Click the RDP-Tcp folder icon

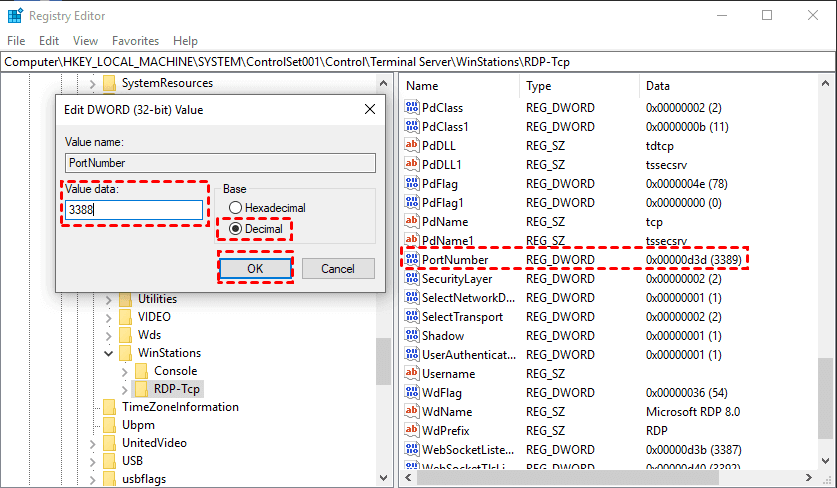point(142,389)
